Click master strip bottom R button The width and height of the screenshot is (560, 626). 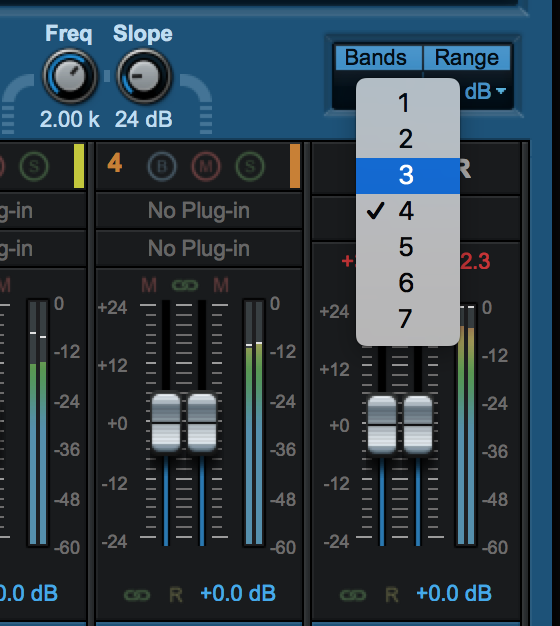(392, 595)
